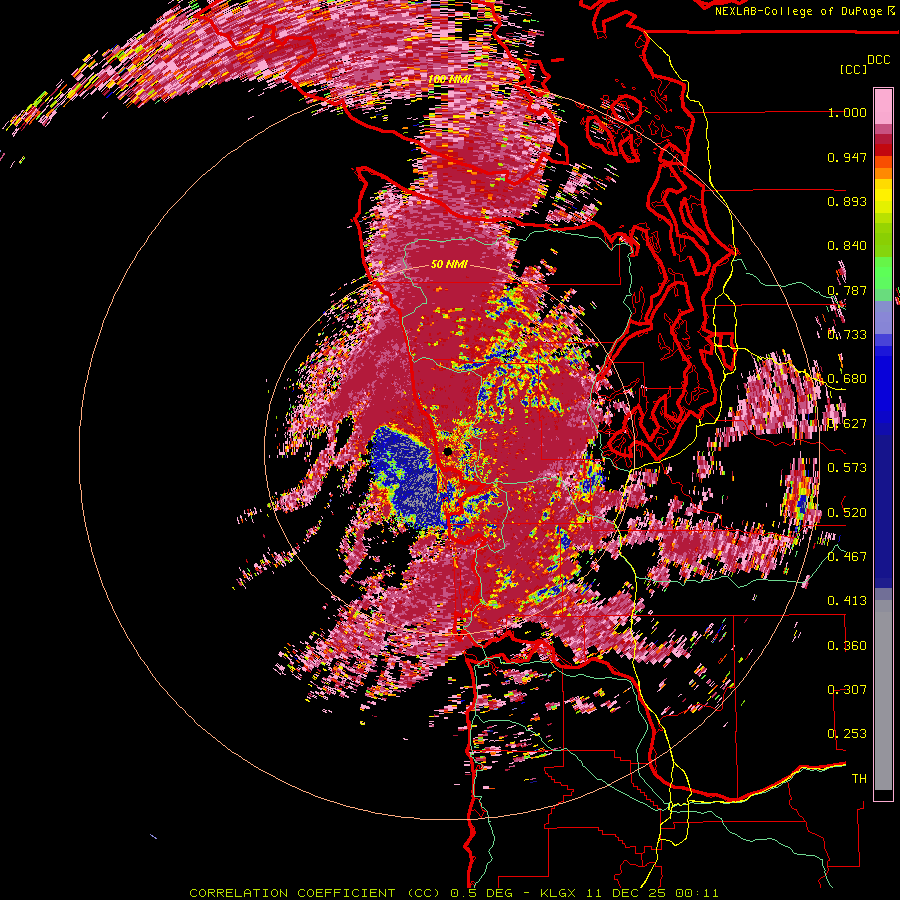Click the Correlation Coefficient caption at bottom
The image size is (900, 900).
(453, 893)
